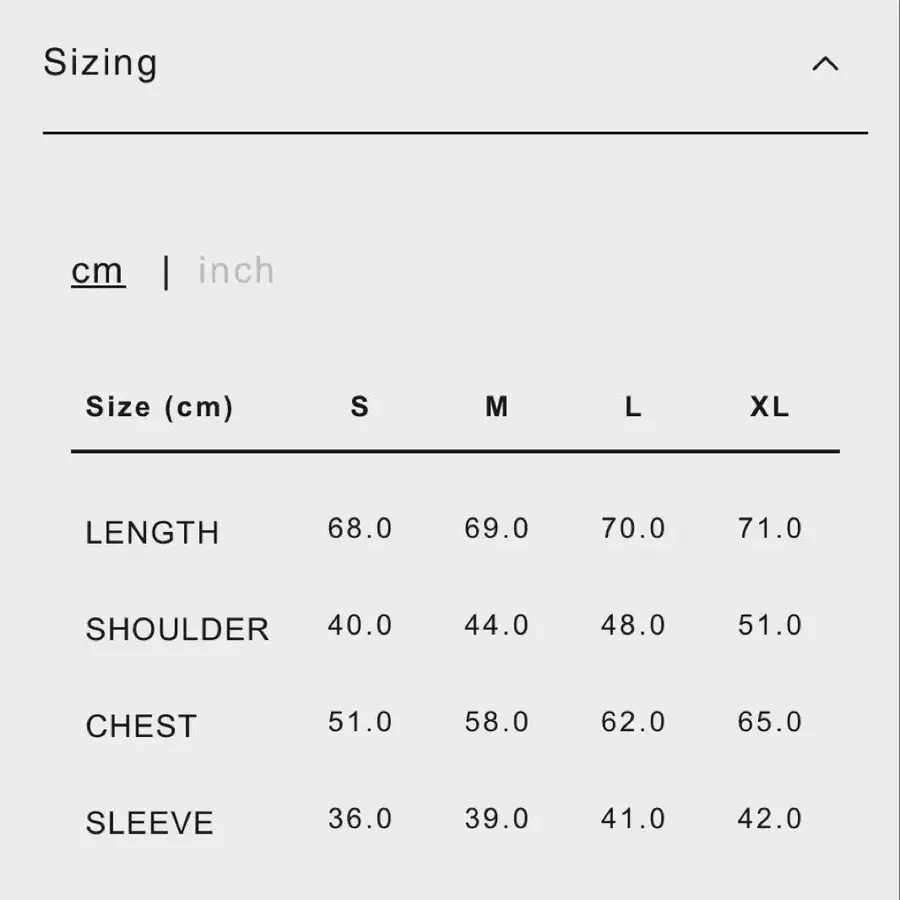
Task: Click the 68.0 length value for S
Action: 360,528
